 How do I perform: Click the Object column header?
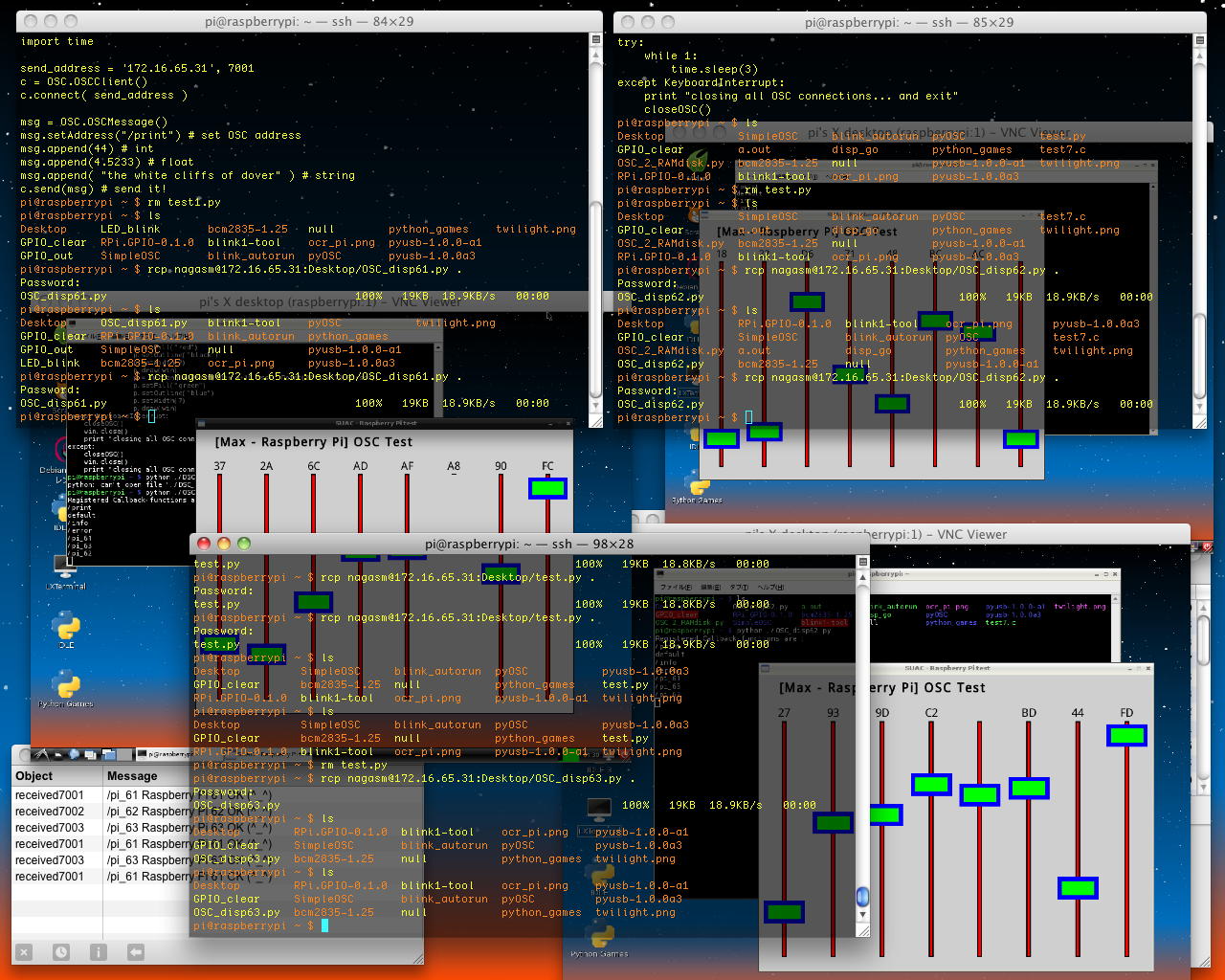pyautogui.click(x=34, y=776)
